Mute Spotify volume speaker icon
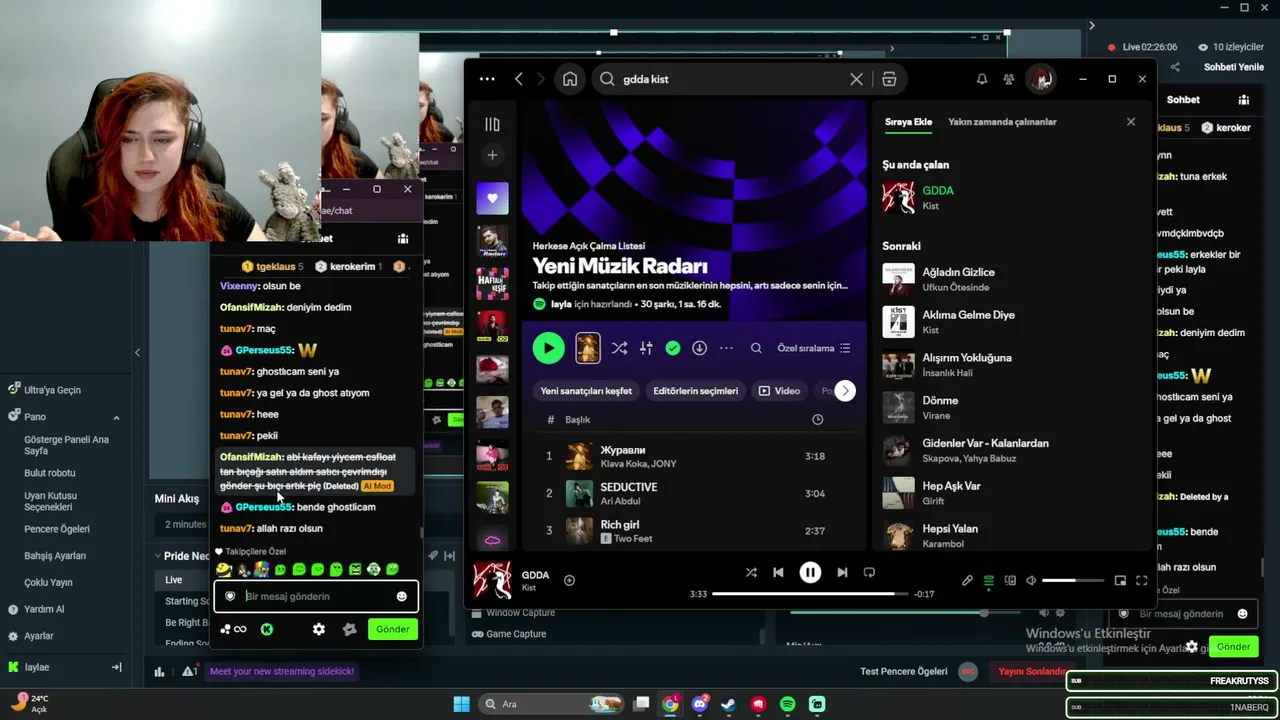 [1031, 580]
